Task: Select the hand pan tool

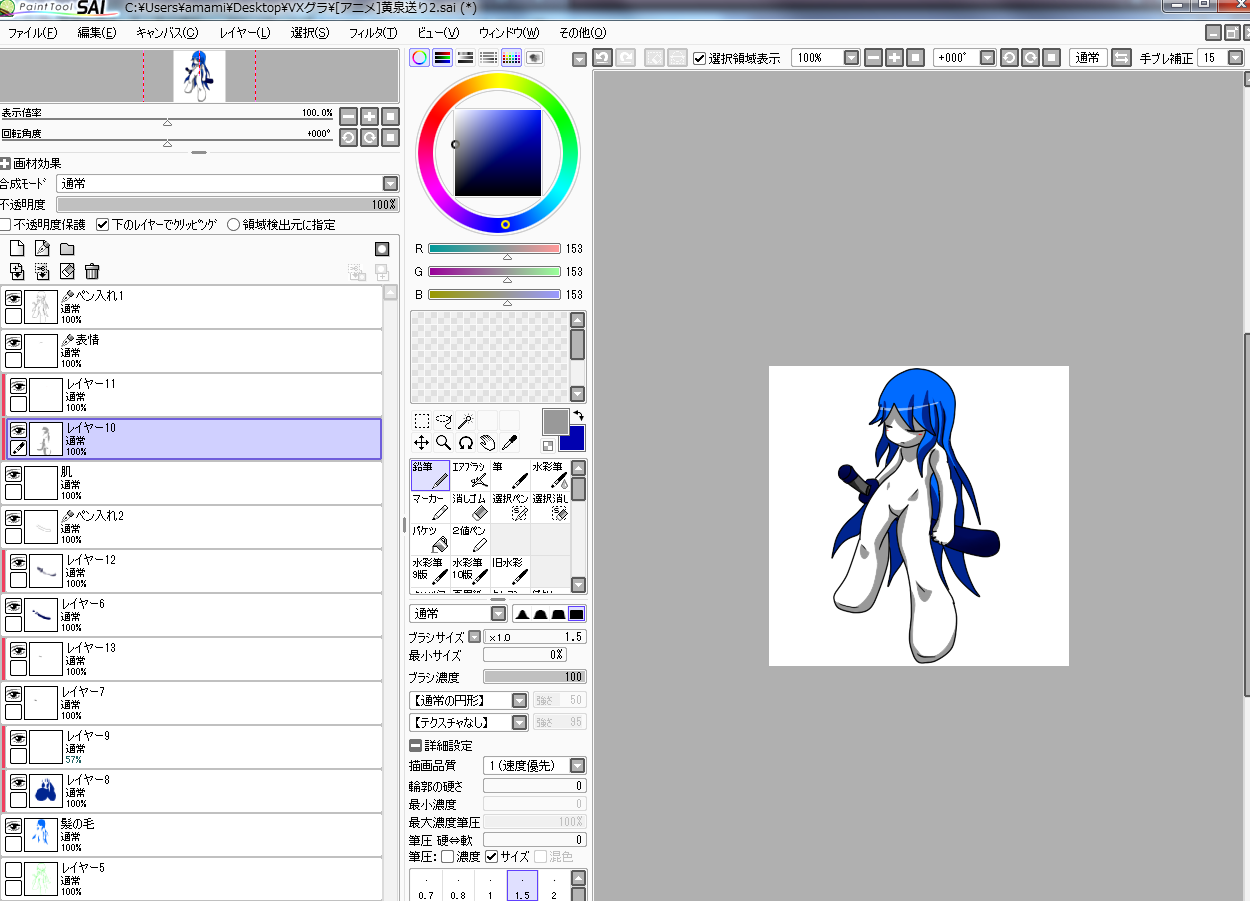Action: (x=488, y=442)
